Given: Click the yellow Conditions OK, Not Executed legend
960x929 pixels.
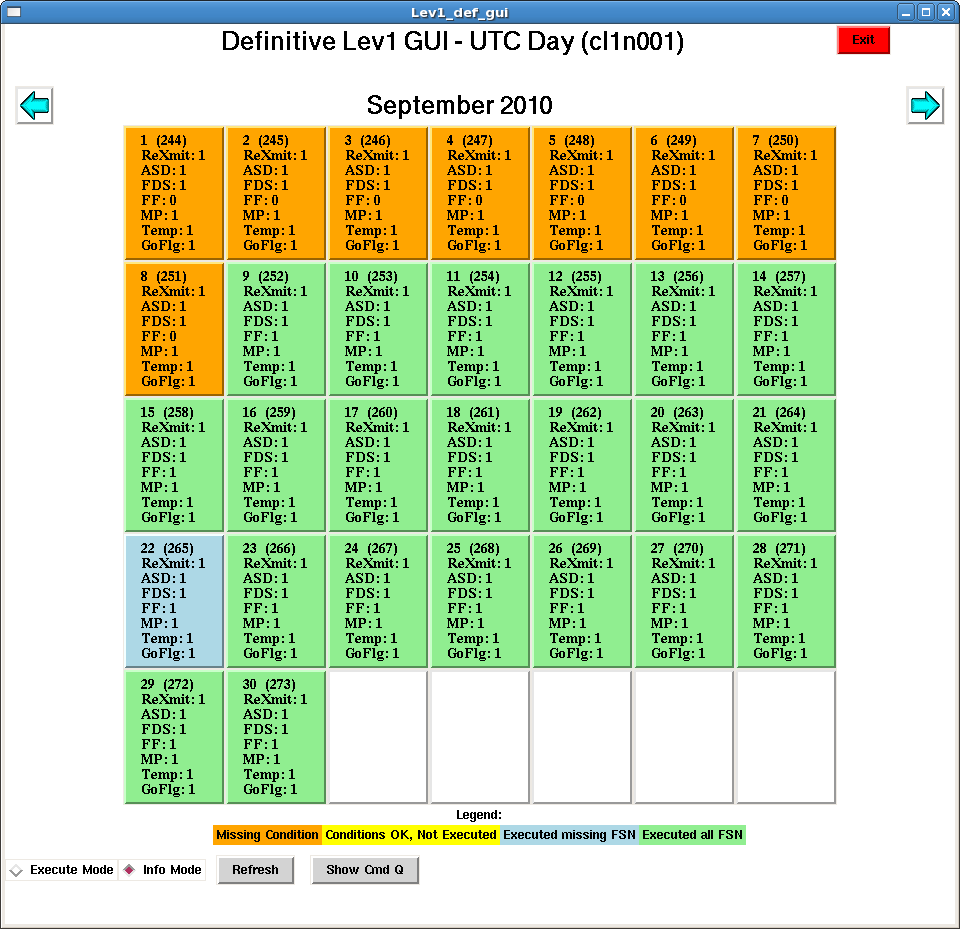Looking at the screenshot, I should [x=410, y=835].
